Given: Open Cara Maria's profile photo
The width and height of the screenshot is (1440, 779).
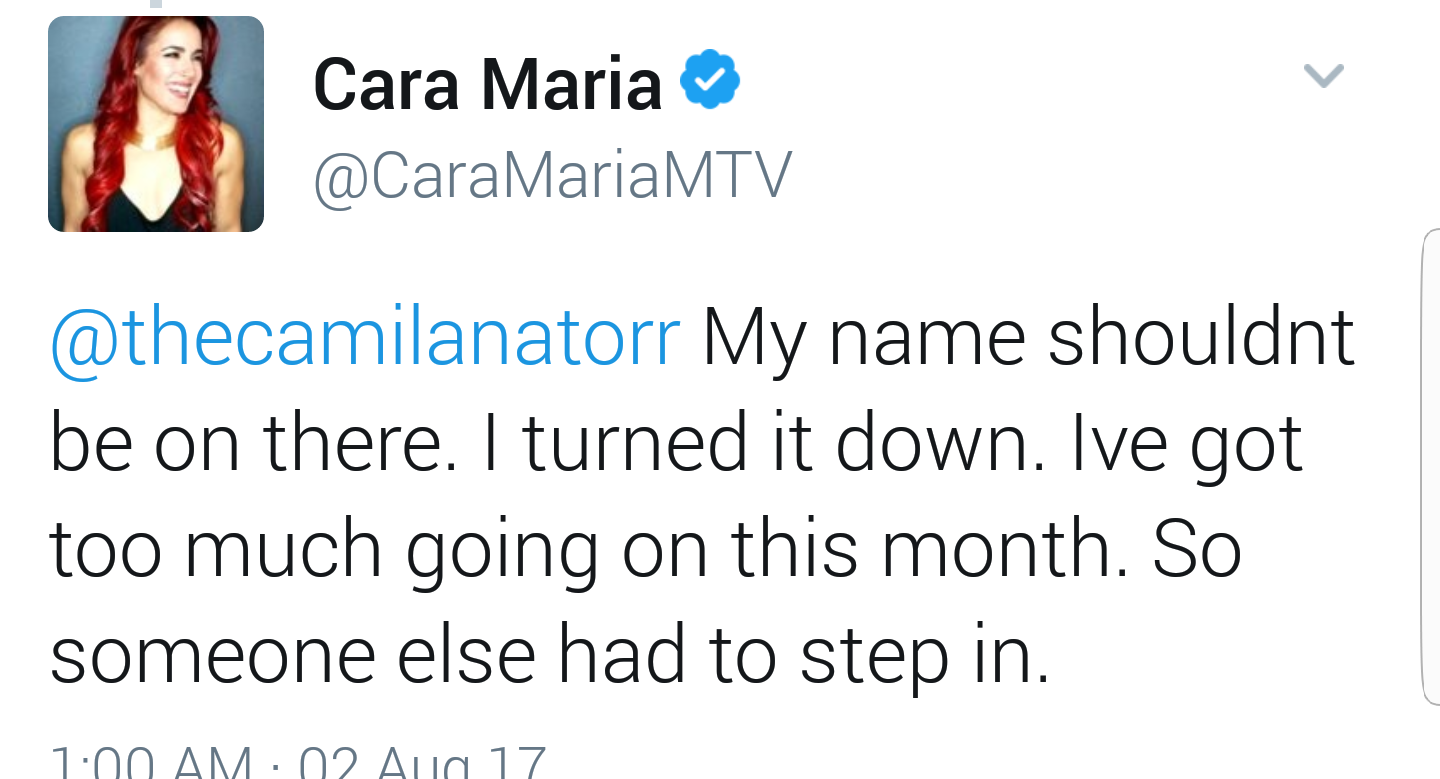Looking at the screenshot, I should (x=156, y=124).
